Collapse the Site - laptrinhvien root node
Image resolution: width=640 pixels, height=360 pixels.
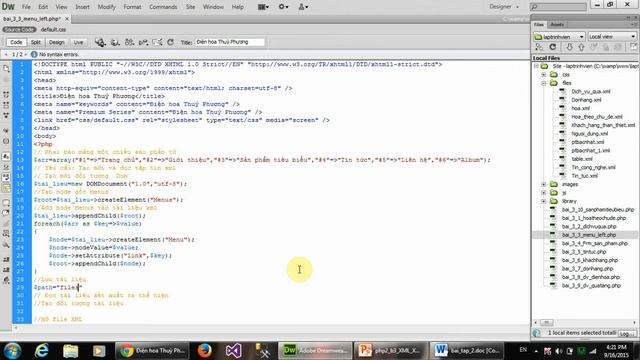(536, 66)
